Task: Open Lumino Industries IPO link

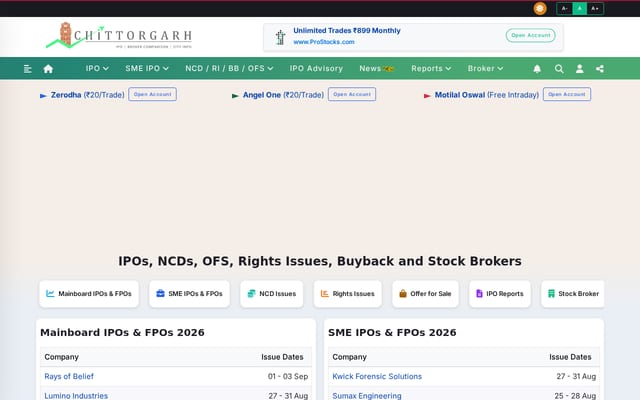Action: [x=76, y=396]
